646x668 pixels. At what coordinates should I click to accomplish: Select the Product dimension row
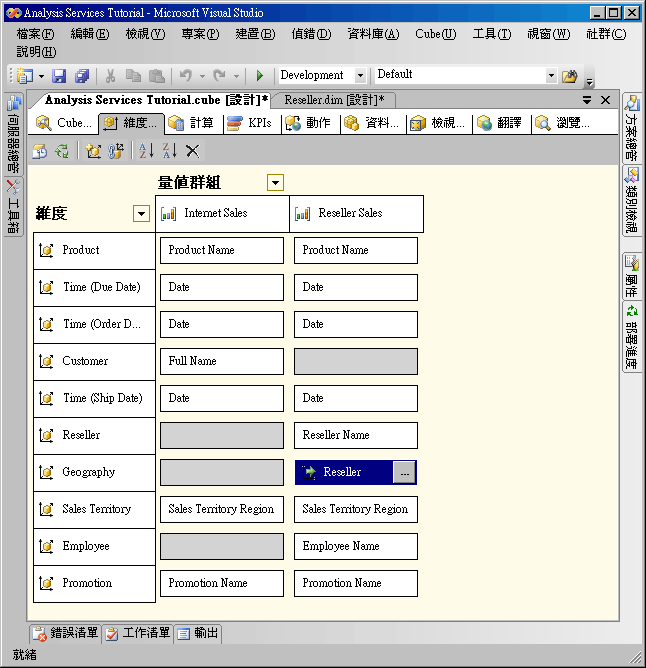(x=94, y=250)
